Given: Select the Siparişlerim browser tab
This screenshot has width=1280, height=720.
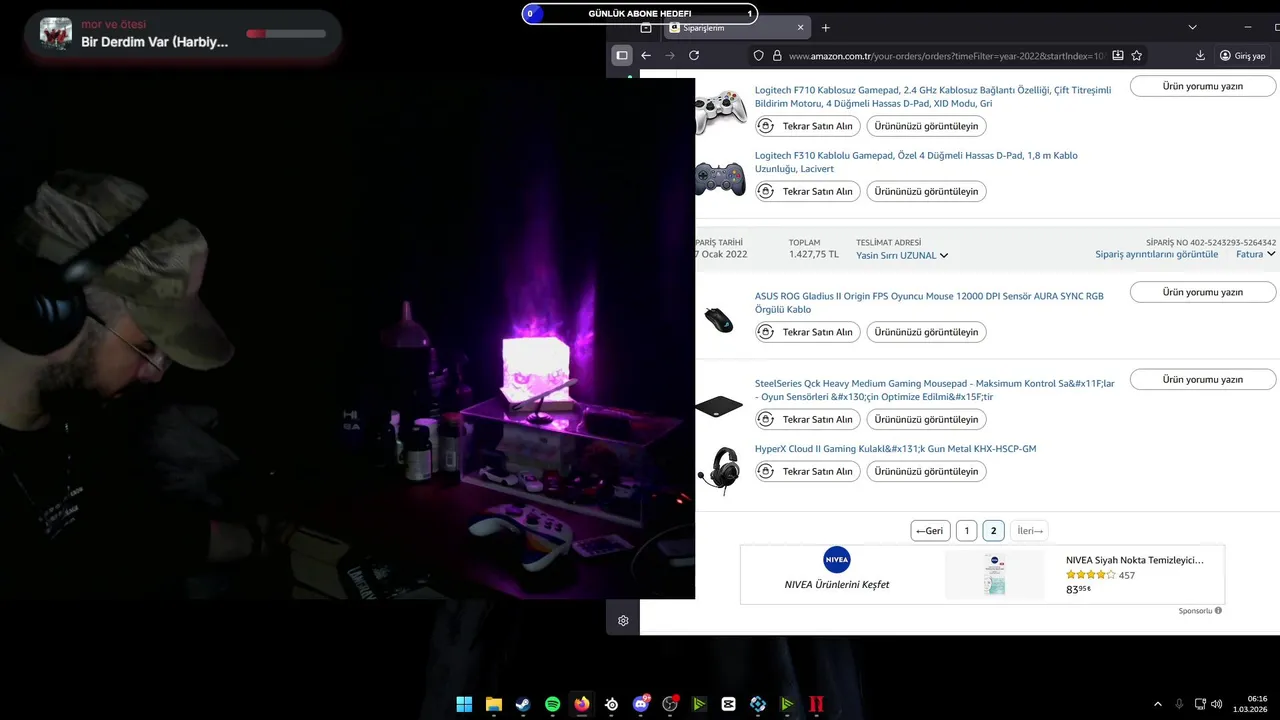Looking at the screenshot, I should click(739, 28).
